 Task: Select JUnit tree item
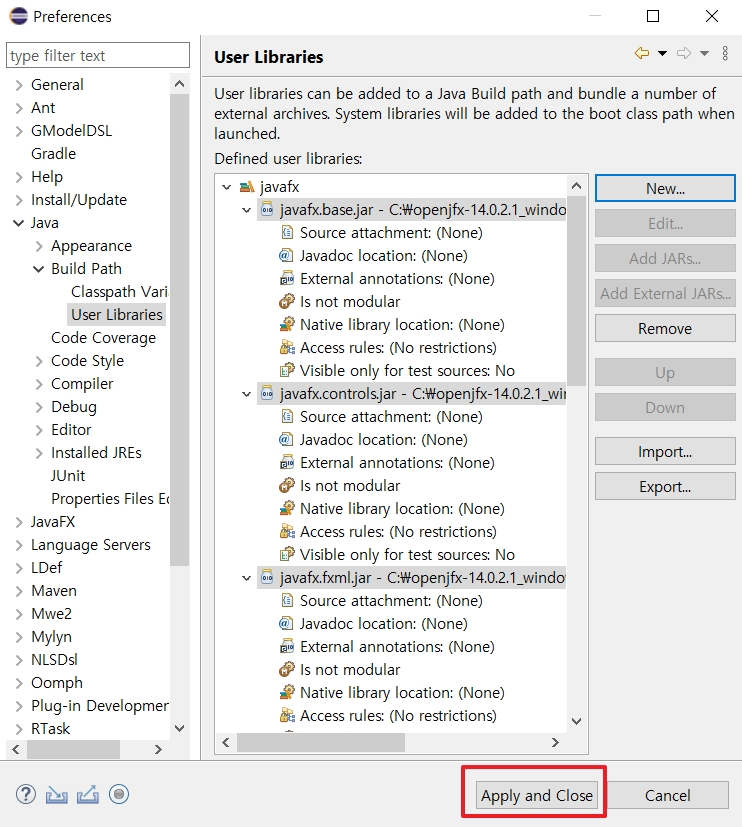68,476
